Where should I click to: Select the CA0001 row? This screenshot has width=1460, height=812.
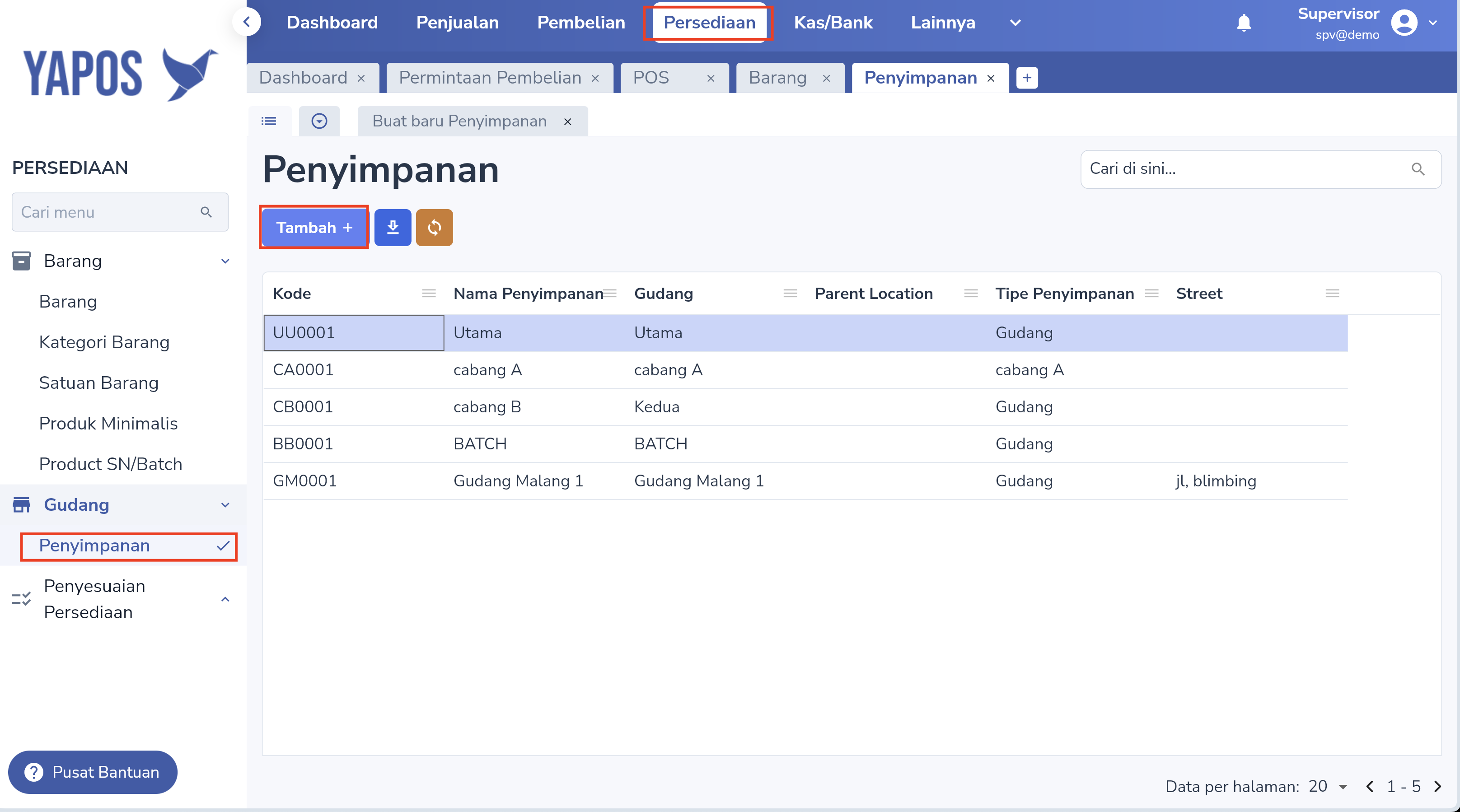pos(805,370)
